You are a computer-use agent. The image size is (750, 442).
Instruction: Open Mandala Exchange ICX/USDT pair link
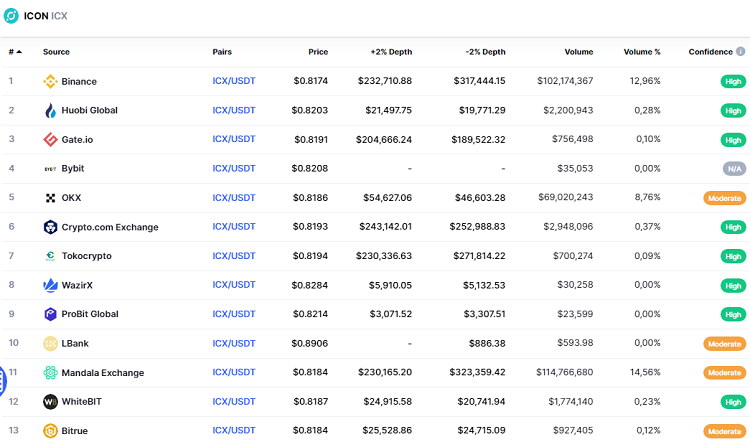pos(234,373)
